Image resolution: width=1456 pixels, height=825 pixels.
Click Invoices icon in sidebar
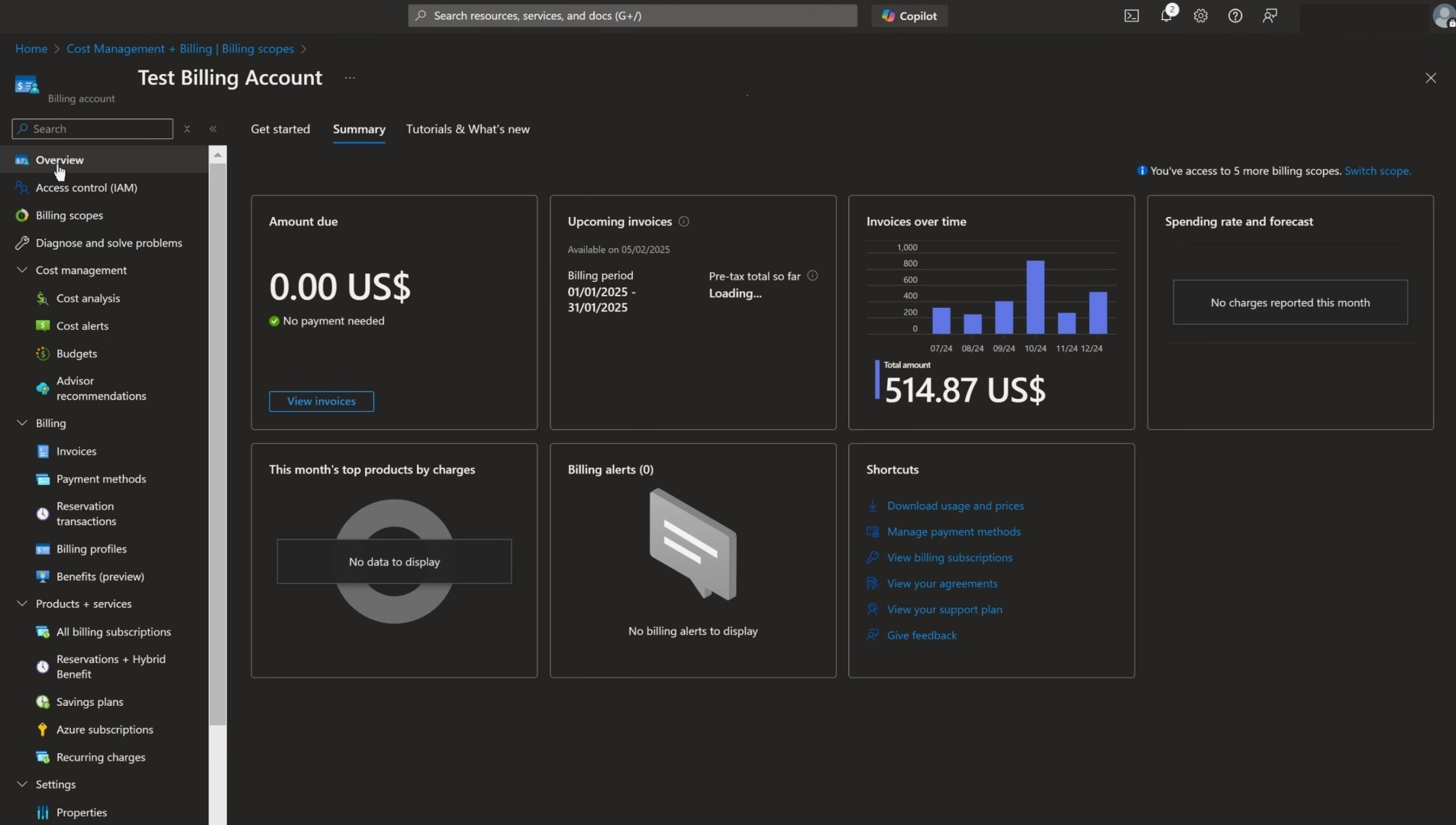click(x=43, y=451)
